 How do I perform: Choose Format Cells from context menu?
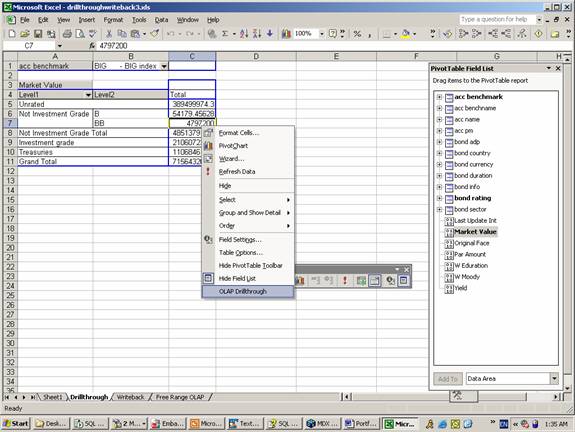(x=248, y=133)
